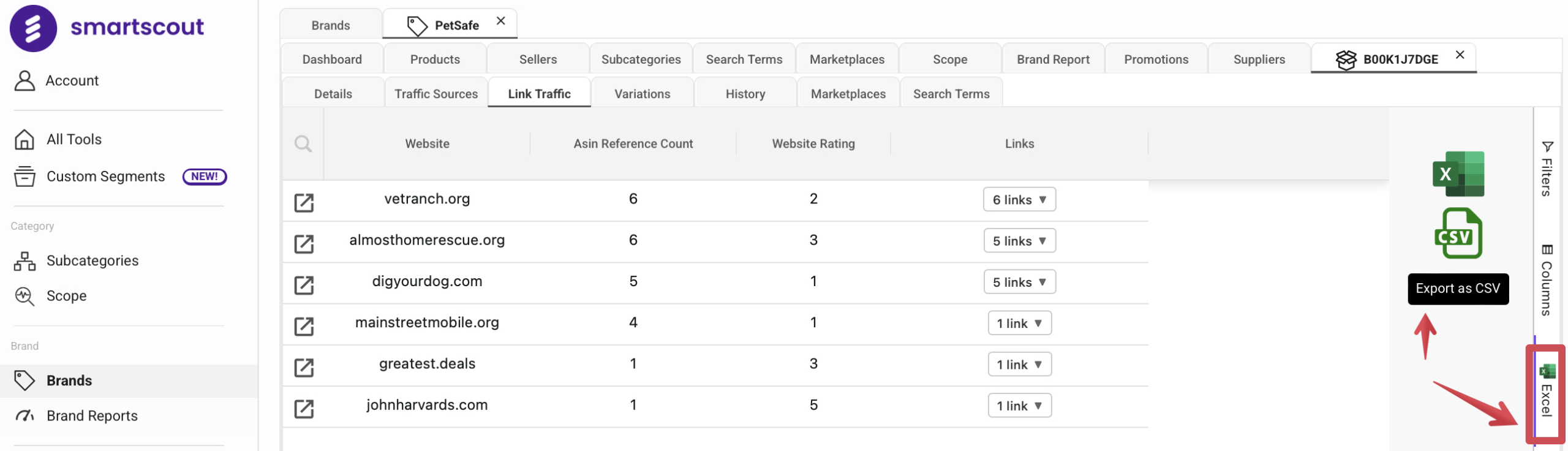This screenshot has width=1568, height=451.
Task: Expand the 1 link dropdown for greatest.deals
Action: point(1020,364)
